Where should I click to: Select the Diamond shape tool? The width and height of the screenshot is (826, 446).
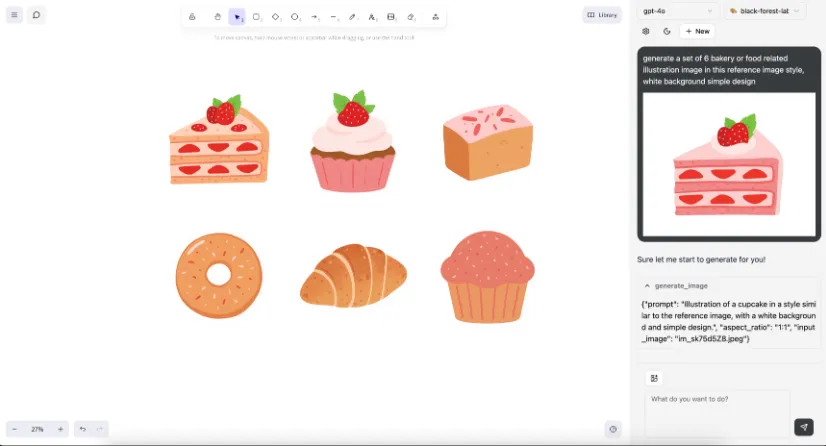[276, 17]
